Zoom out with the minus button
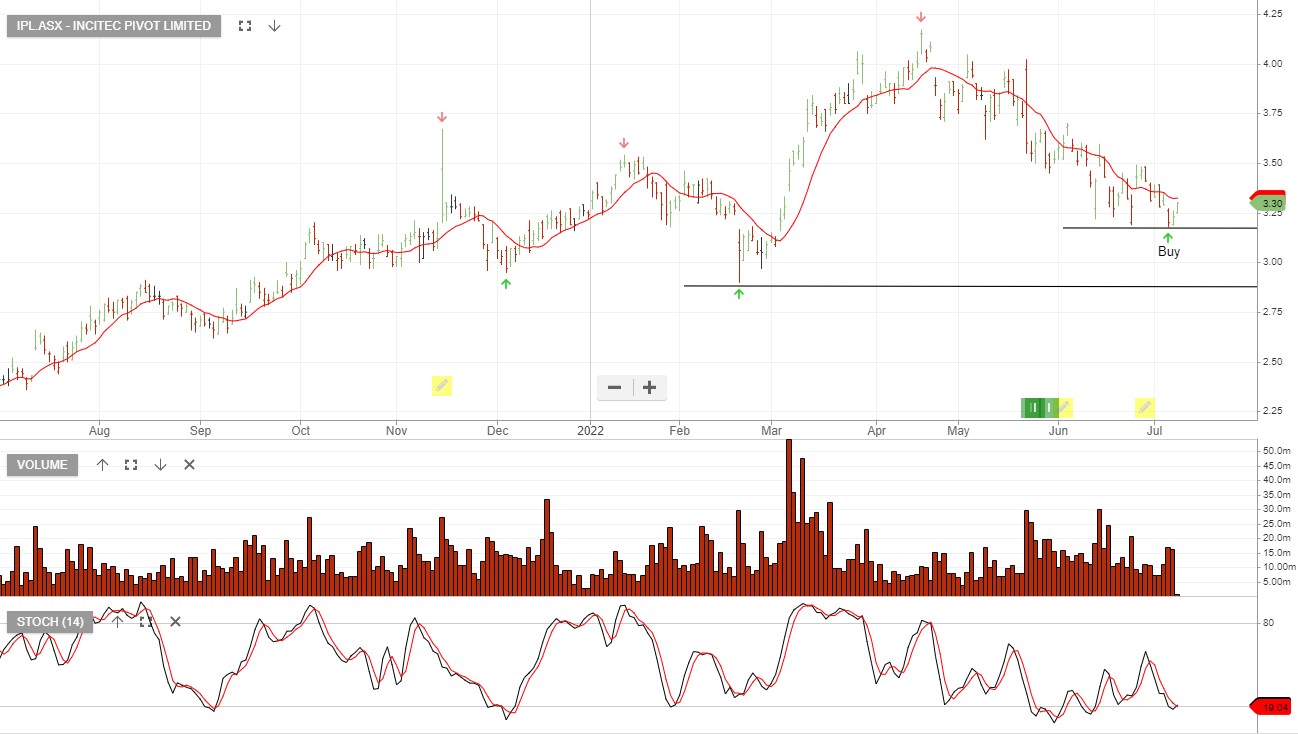This screenshot has width=1298, height=735. [x=614, y=388]
